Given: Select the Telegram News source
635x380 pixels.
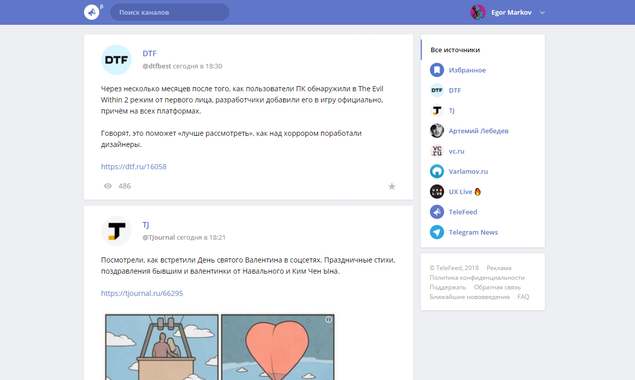Looking at the screenshot, I should (473, 232).
